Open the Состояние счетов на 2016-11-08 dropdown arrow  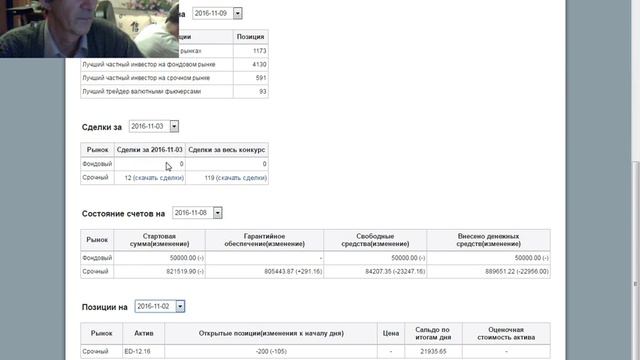pos(218,213)
